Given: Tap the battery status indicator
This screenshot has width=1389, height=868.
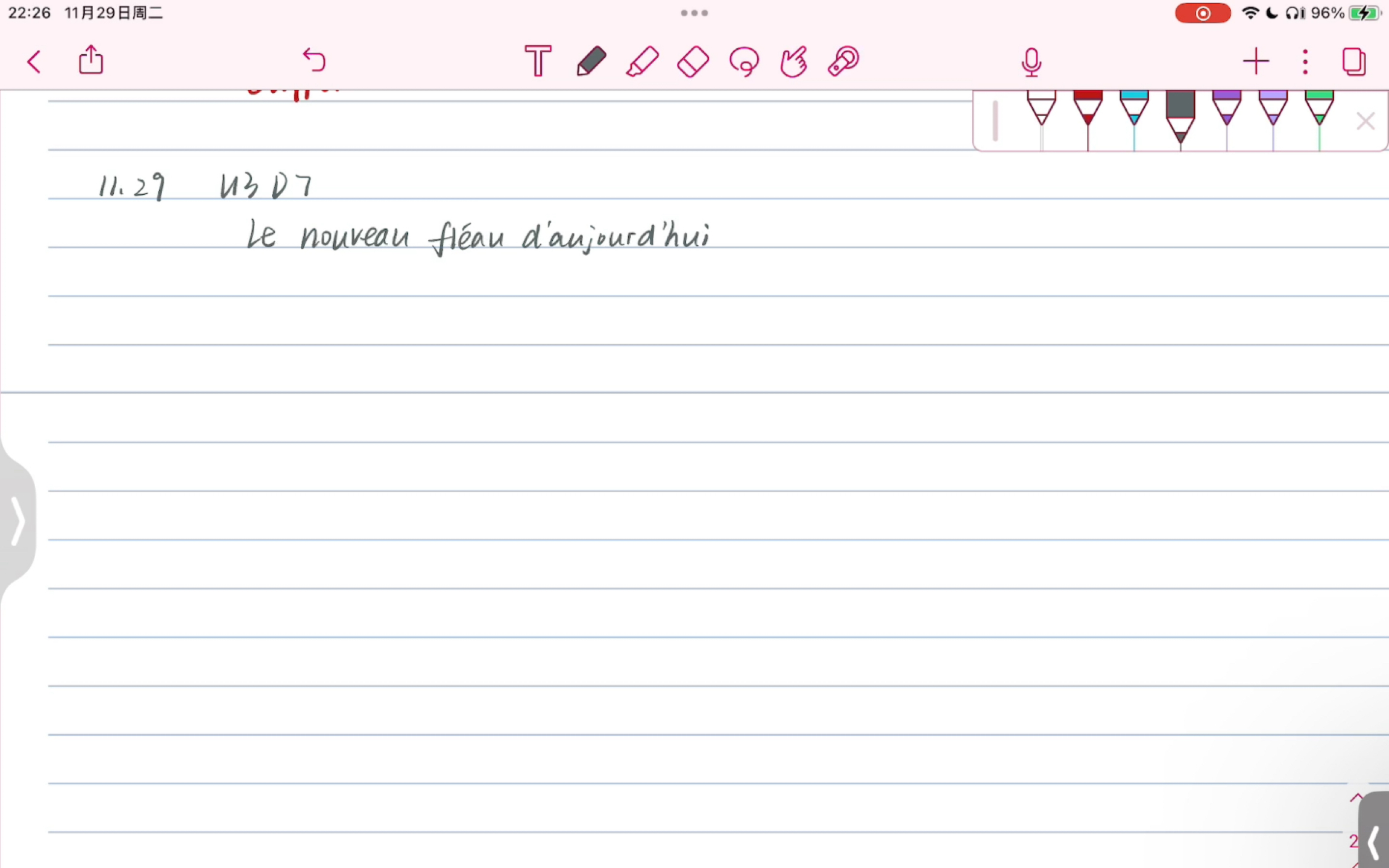Looking at the screenshot, I should pos(1365,13).
